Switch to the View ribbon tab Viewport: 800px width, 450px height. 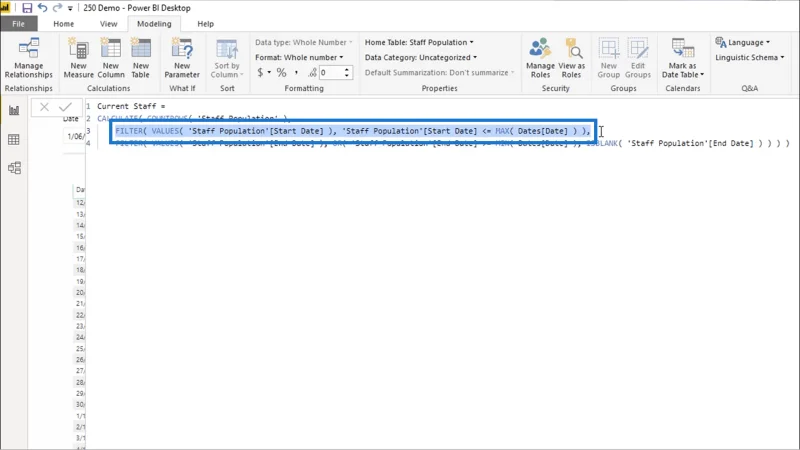pyautogui.click(x=108, y=24)
